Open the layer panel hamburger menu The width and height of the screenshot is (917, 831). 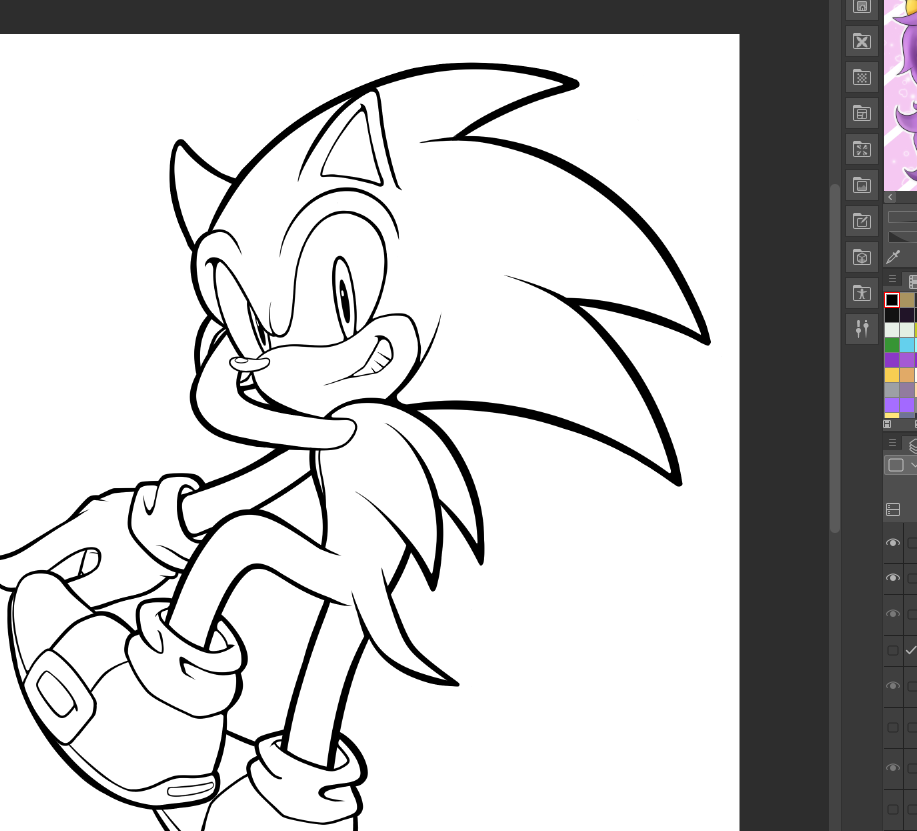(892, 442)
